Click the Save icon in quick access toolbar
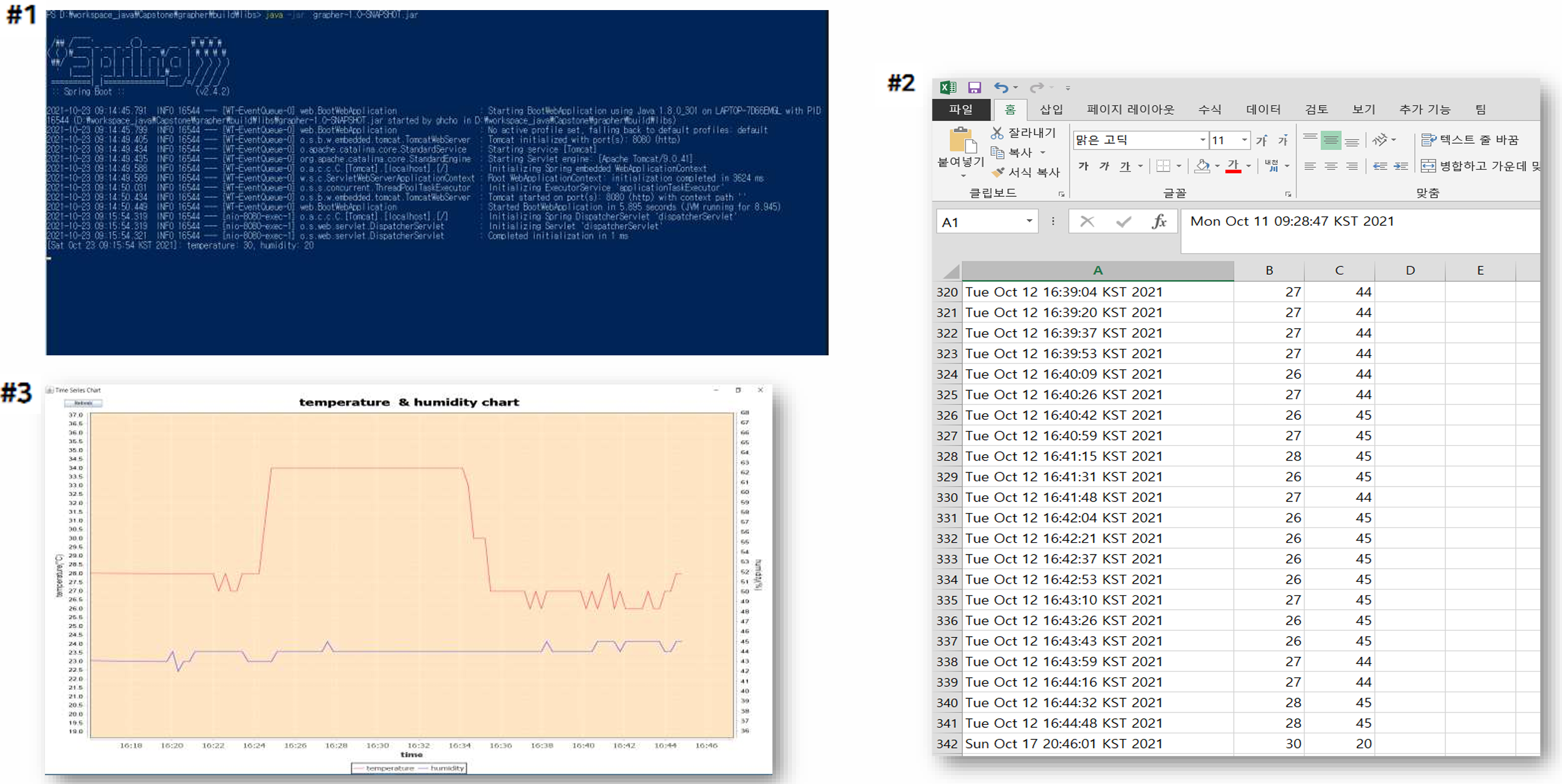1562x784 pixels. [x=974, y=88]
